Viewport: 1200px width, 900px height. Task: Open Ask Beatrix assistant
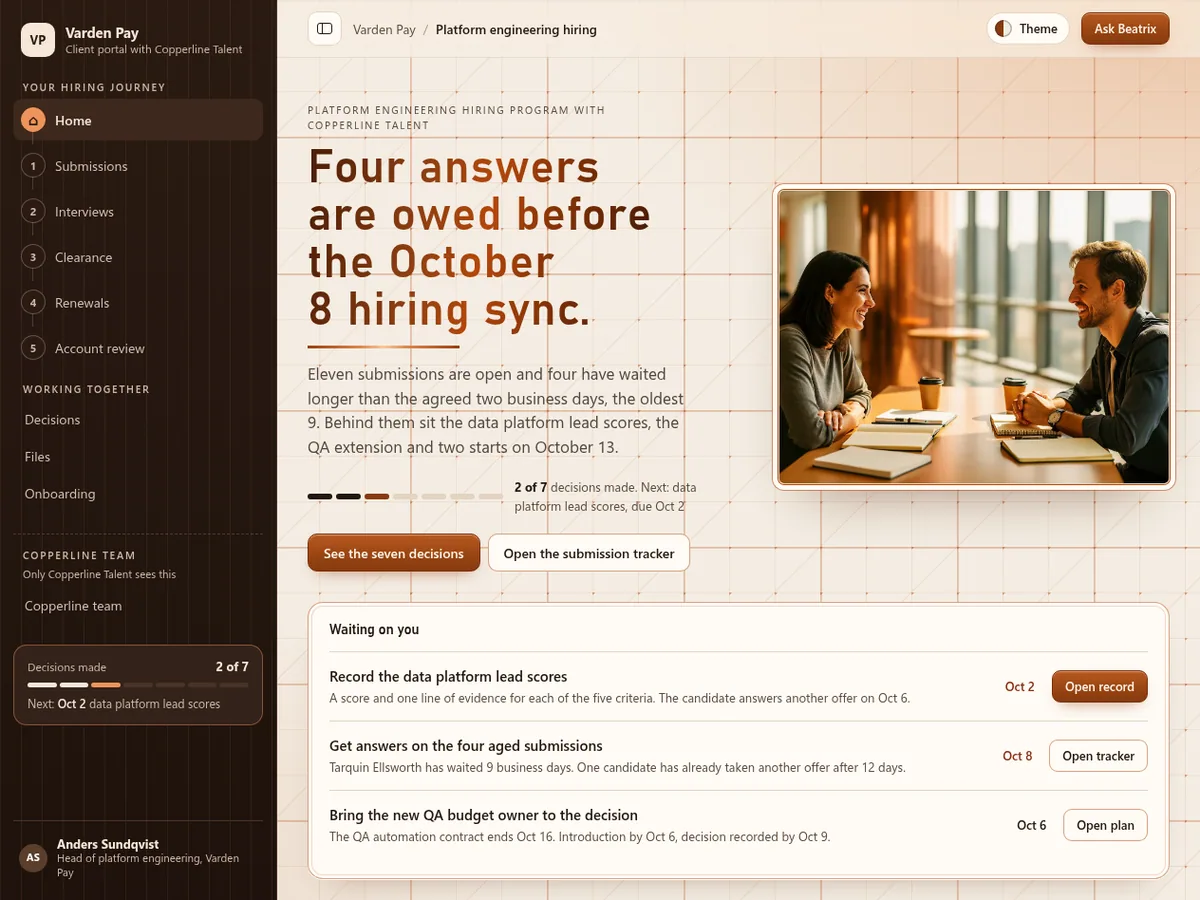click(1125, 29)
